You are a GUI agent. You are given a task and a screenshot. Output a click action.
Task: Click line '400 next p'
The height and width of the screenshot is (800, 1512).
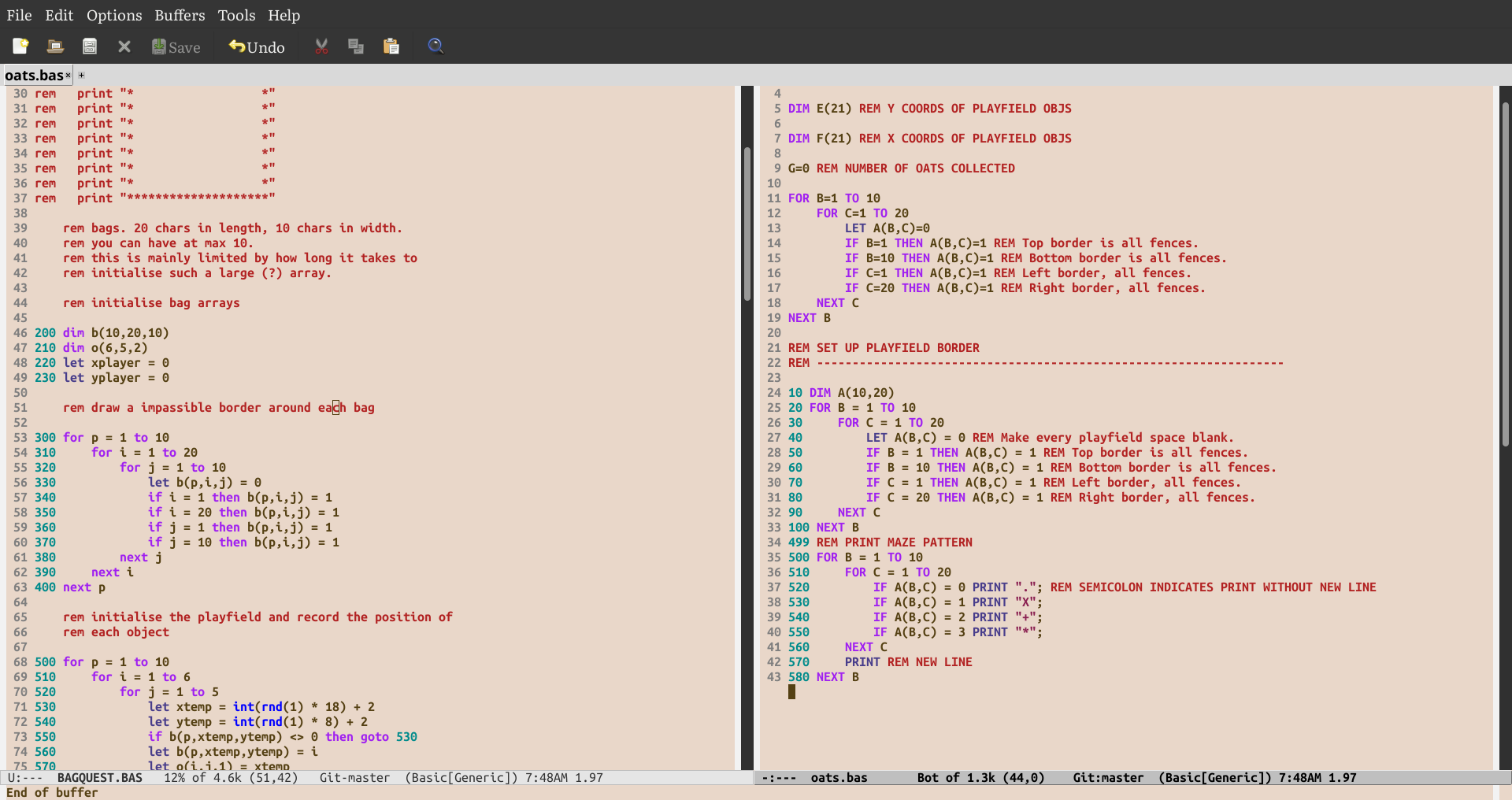pos(70,587)
